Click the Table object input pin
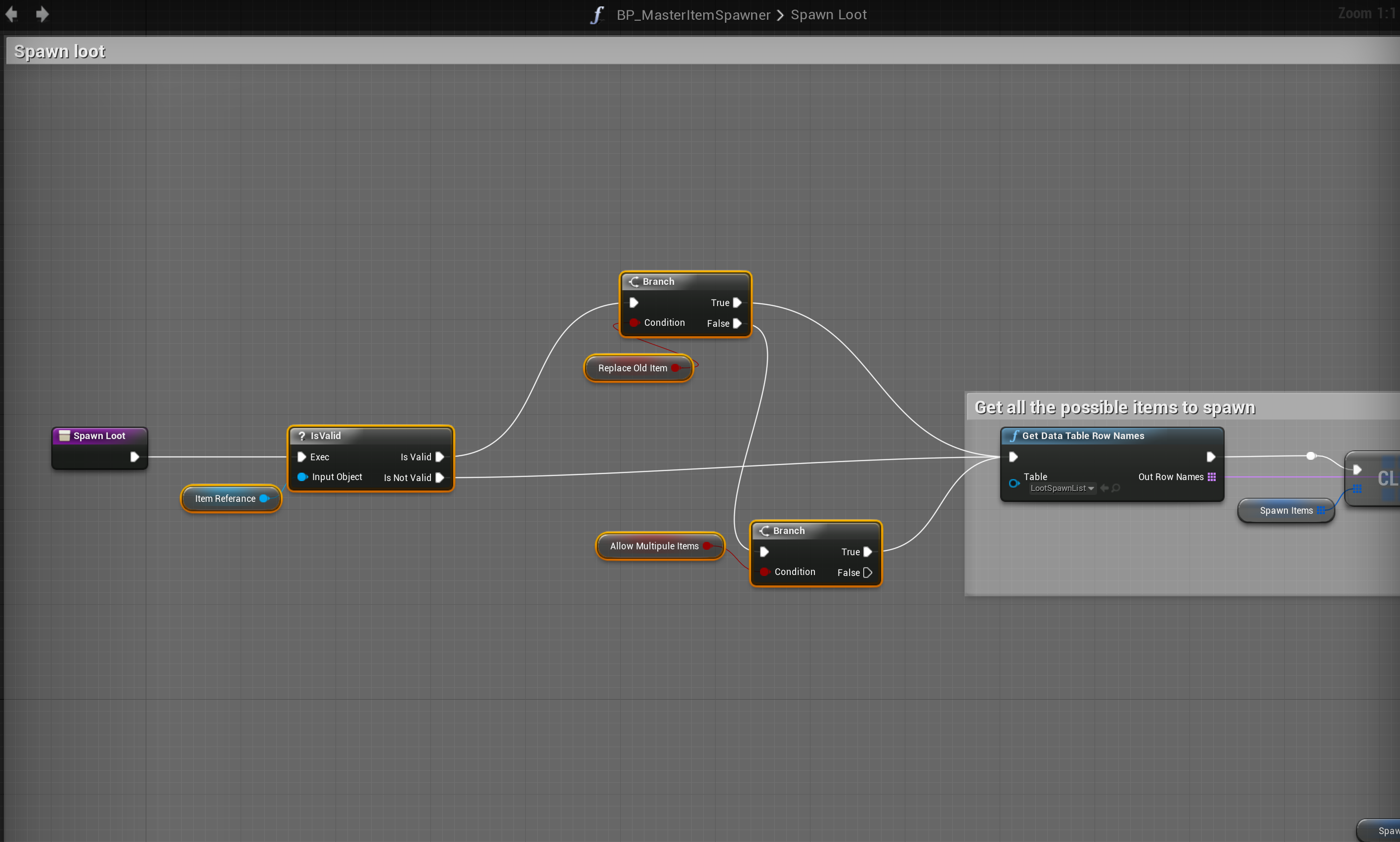1400x842 pixels. click(1014, 483)
